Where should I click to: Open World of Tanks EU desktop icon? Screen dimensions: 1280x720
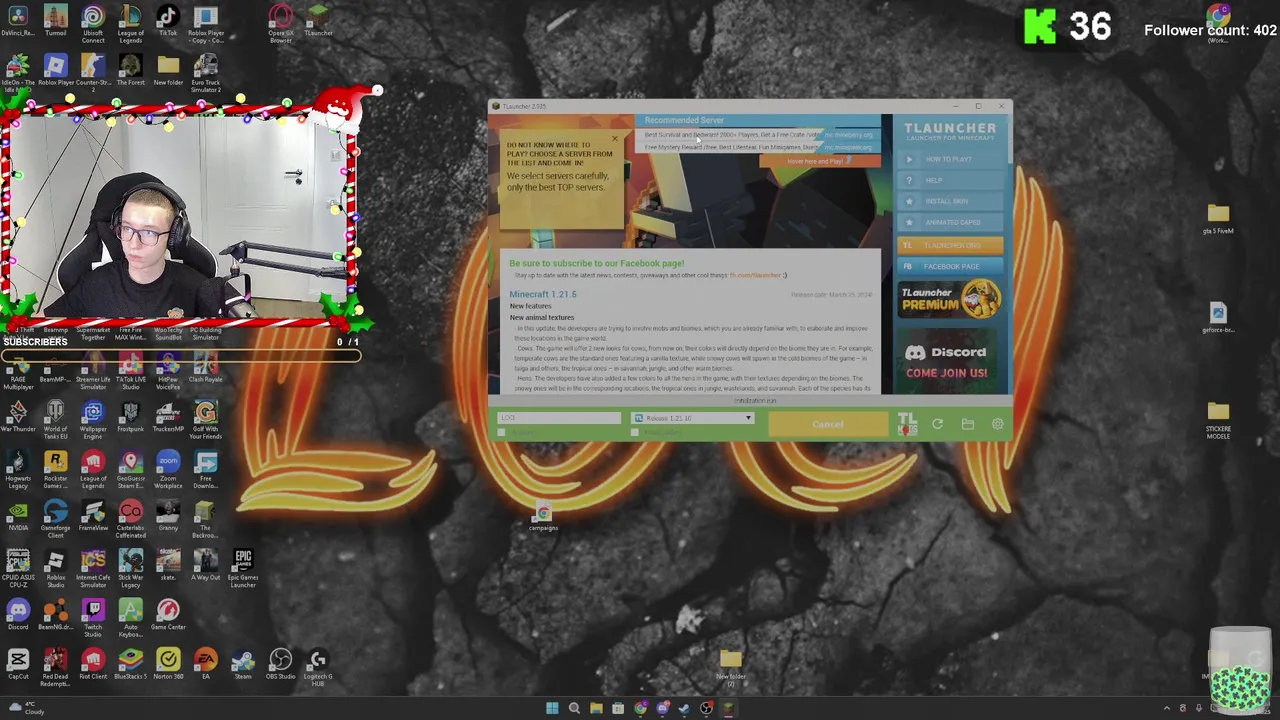click(x=56, y=420)
